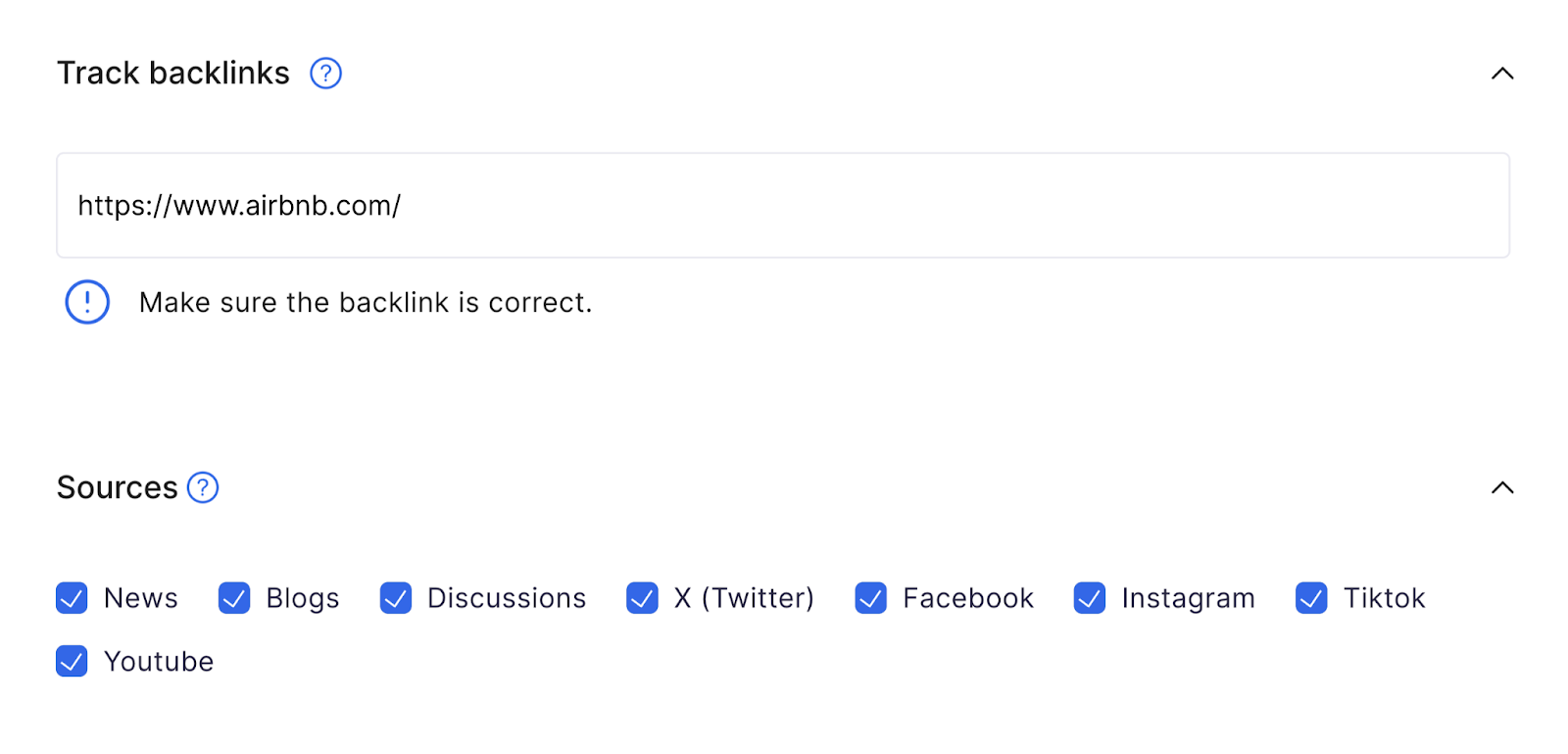Click the "Facebook" label text

[x=968, y=598]
